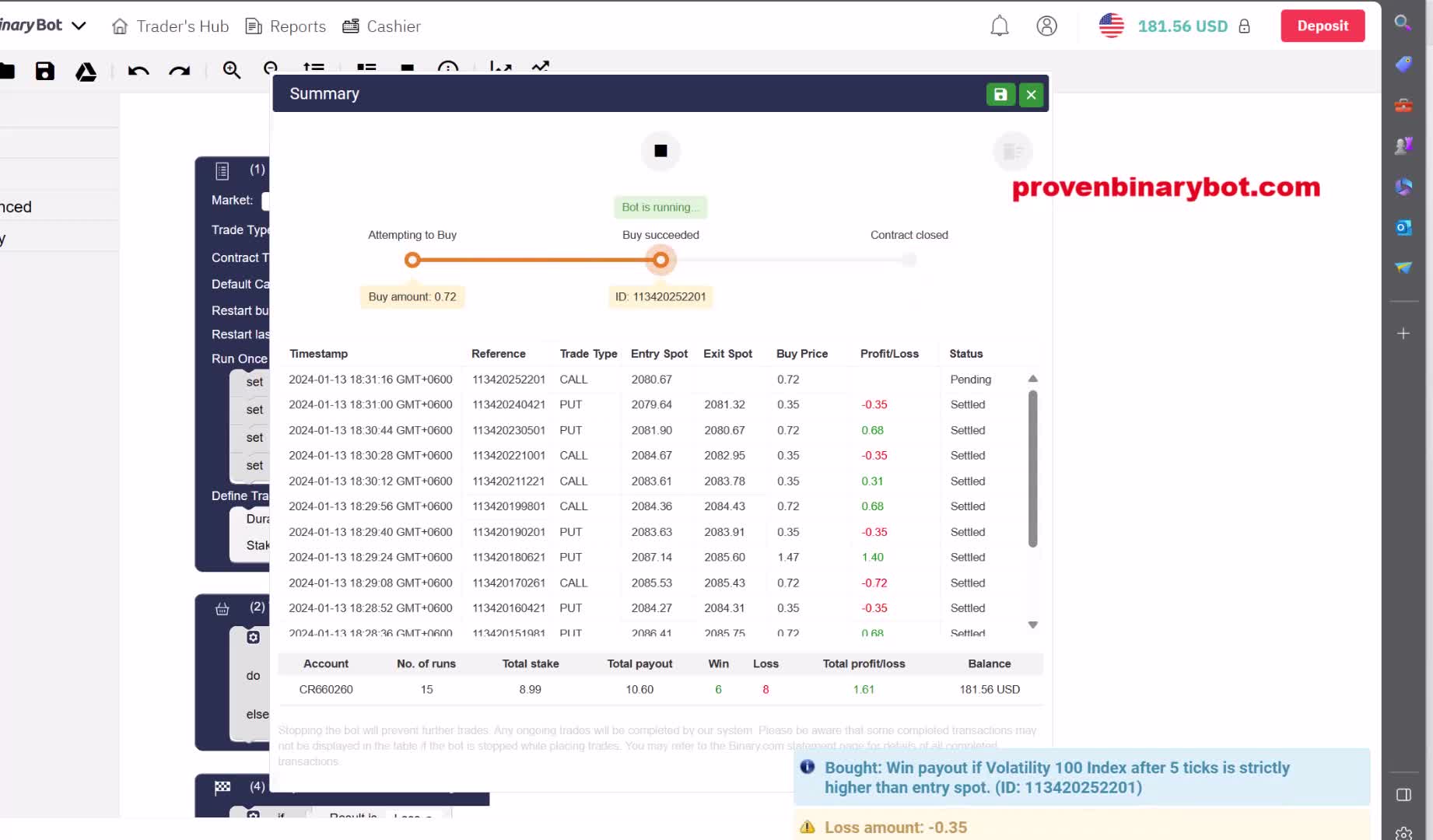Image resolution: width=1433 pixels, height=840 pixels.
Task: Open Outlook from the Edge sidebar
Action: point(1403,227)
